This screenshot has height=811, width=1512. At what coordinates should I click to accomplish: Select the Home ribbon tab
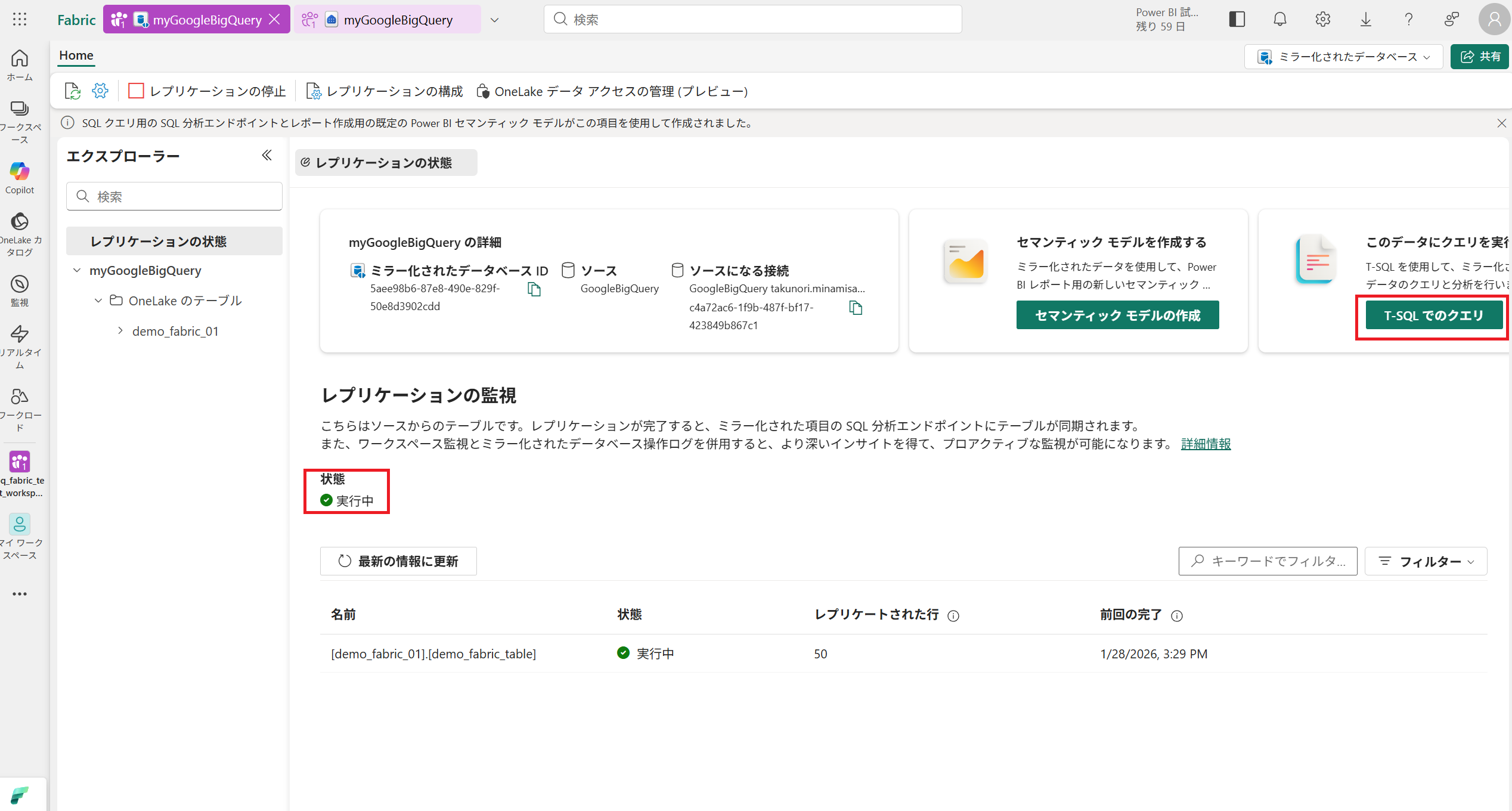coord(76,55)
